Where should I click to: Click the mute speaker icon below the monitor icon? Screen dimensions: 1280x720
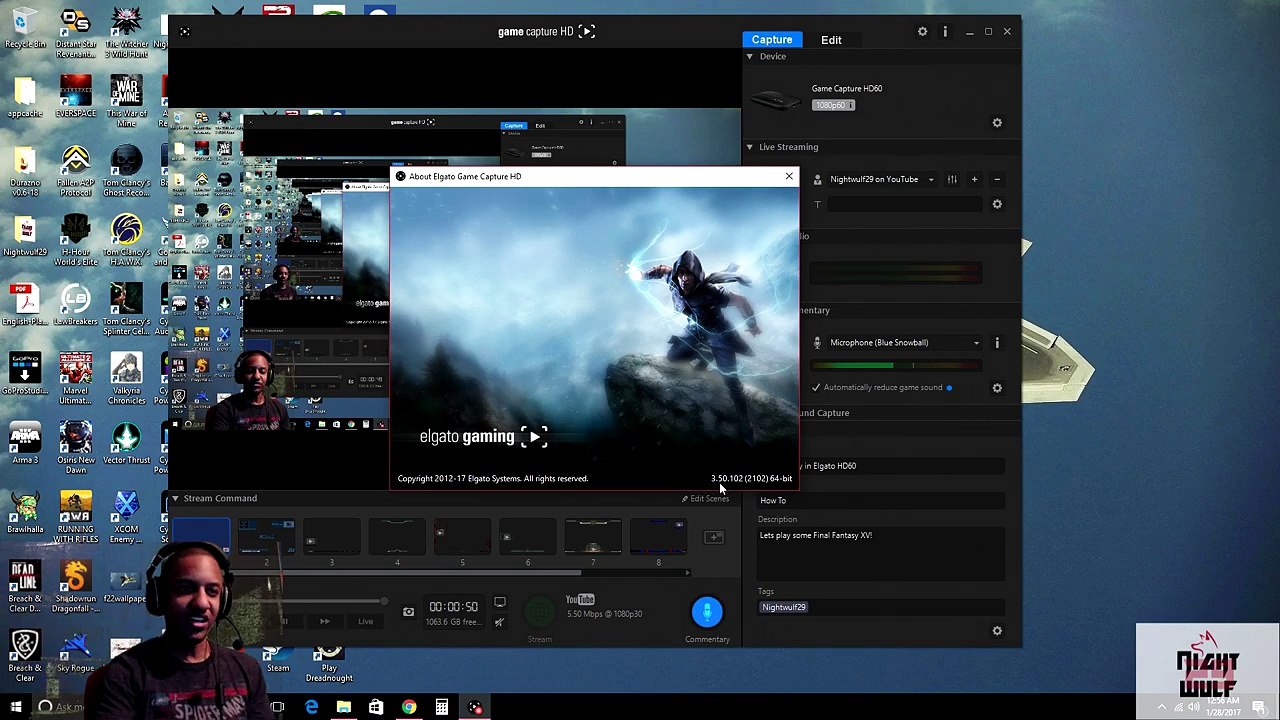click(500, 622)
